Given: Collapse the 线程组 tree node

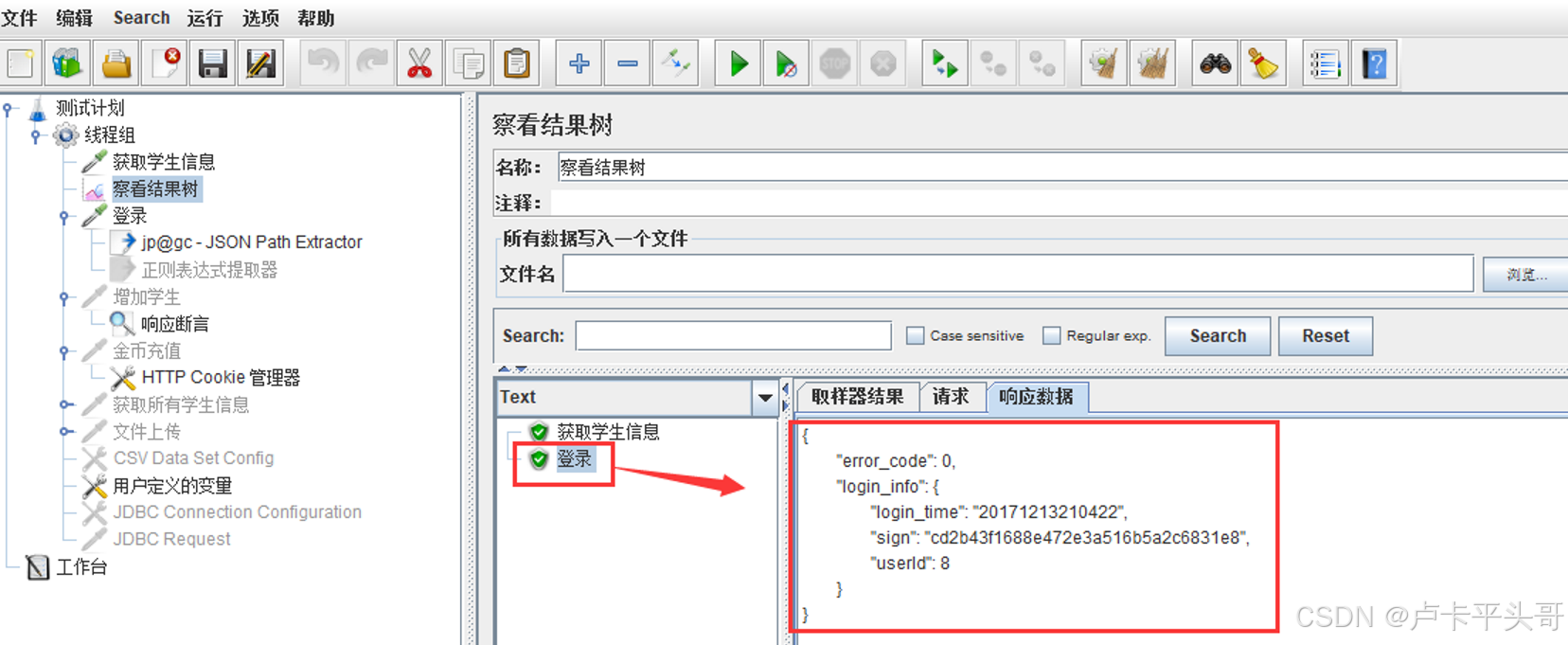Looking at the screenshot, I should tap(36, 135).
